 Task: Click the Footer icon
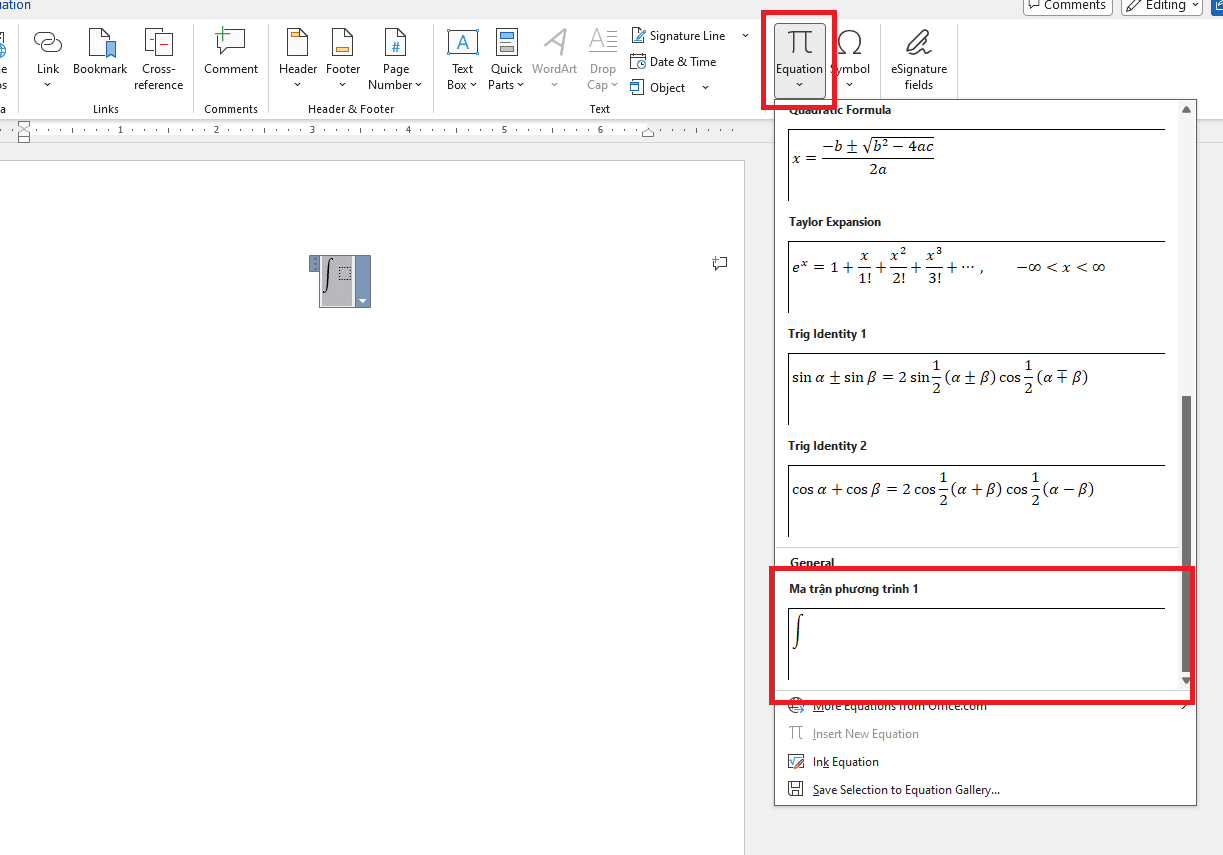click(343, 42)
